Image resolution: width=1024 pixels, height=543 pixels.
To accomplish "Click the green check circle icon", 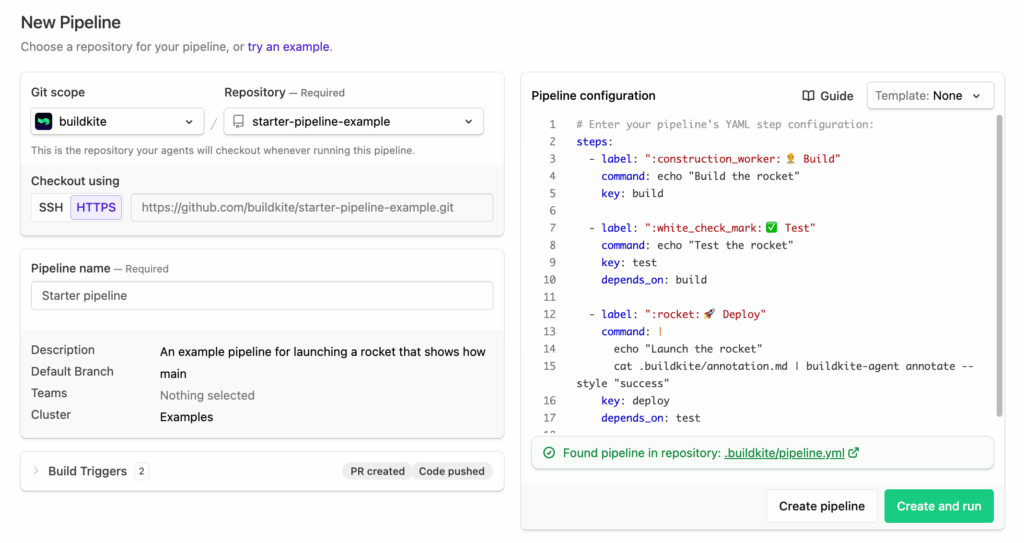I will pos(549,453).
